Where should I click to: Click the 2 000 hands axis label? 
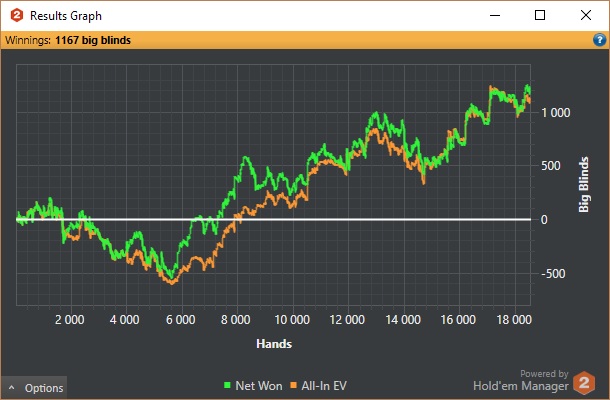[69, 320]
